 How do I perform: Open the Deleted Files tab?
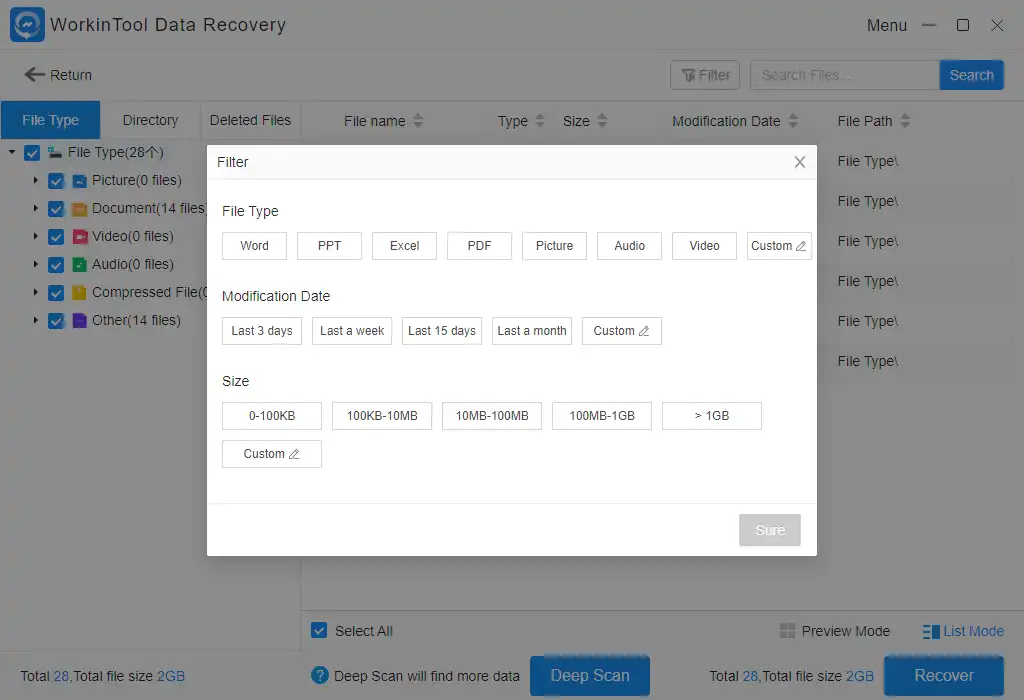coord(250,120)
